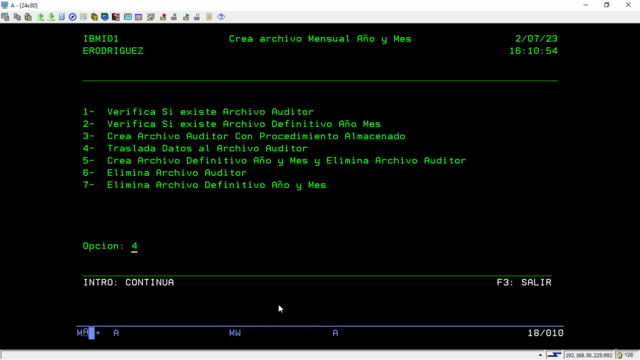Click the MW indicator in operator line

pyautogui.click(x=235, y=333)
